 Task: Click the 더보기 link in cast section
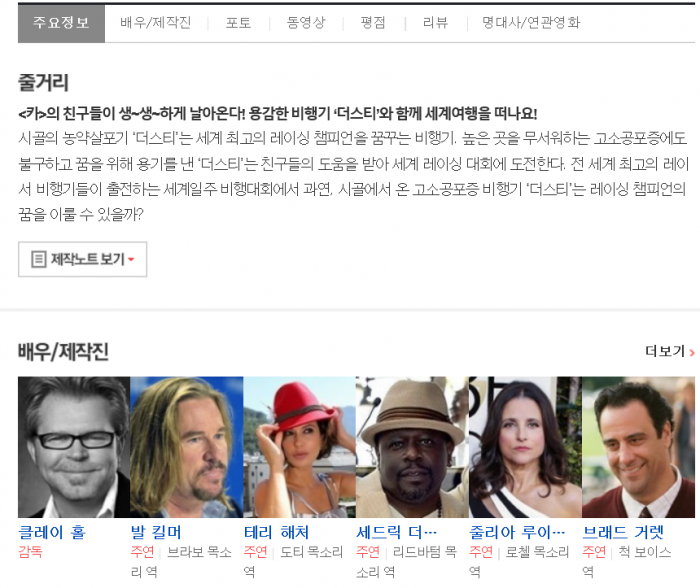(664, 352)
